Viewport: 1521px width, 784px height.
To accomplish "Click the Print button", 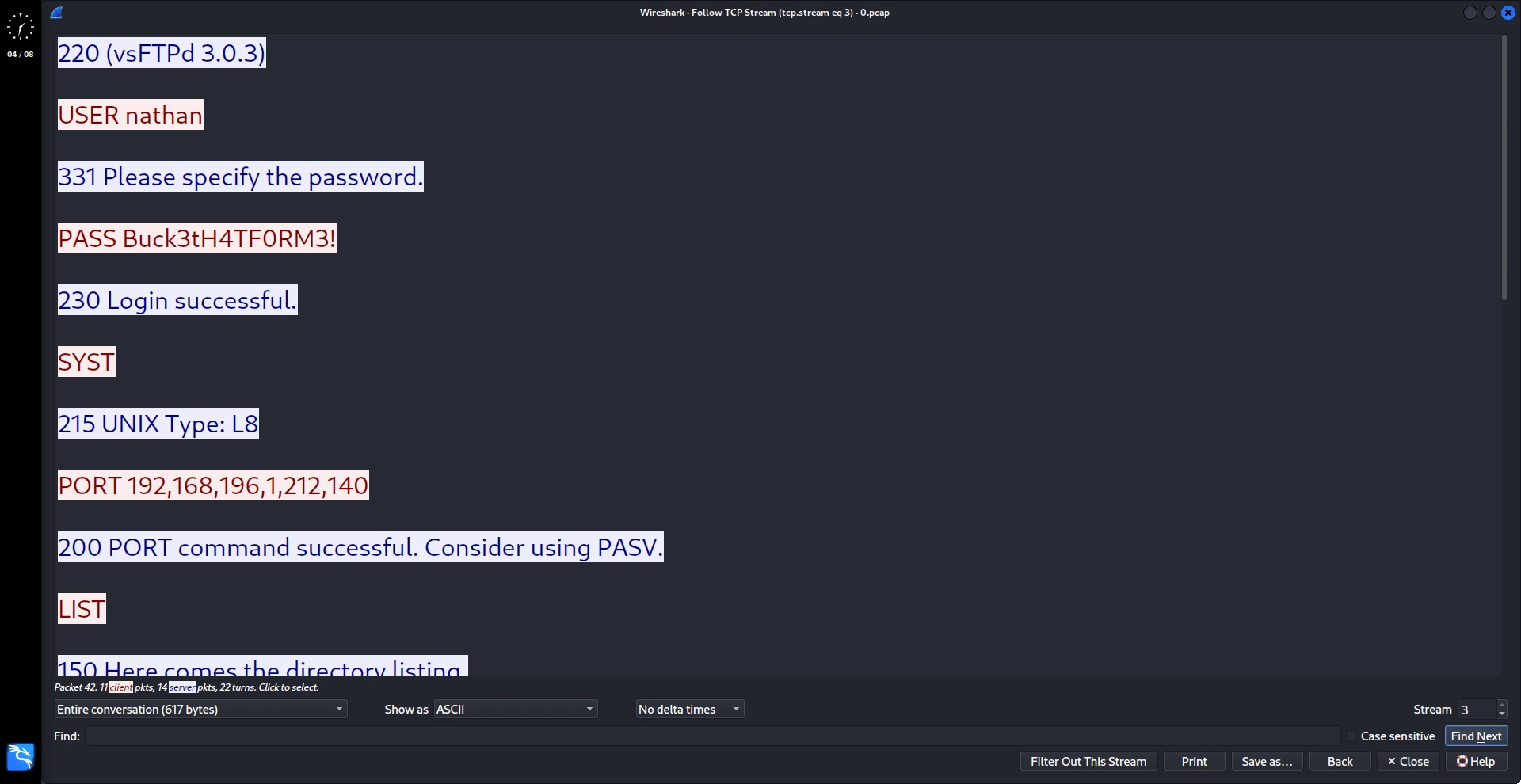I will [x=1193, y=761].
